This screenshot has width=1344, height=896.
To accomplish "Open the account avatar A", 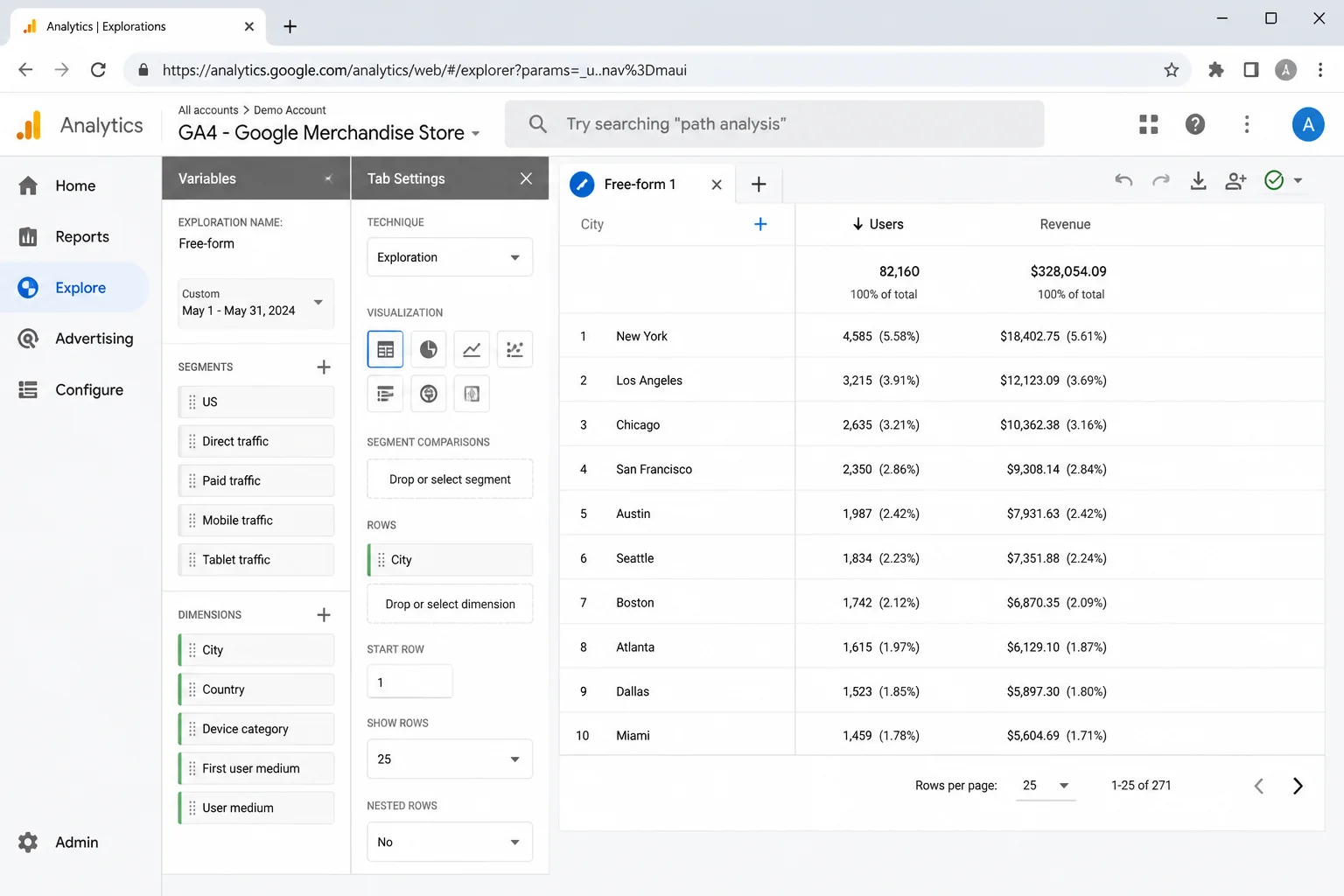I will 1308,124.
